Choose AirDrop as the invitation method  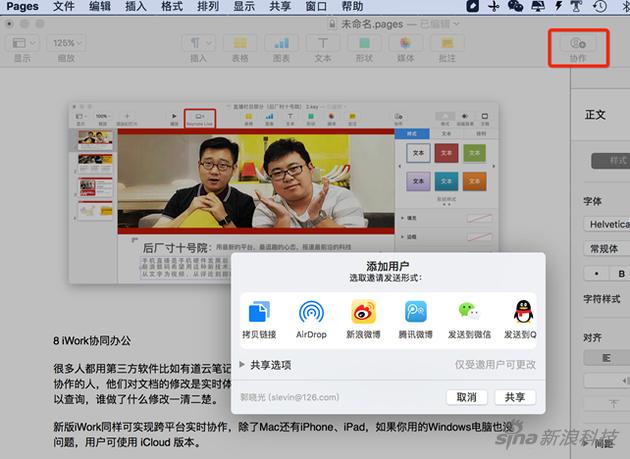pyautogui.click(x=311, y=311)
